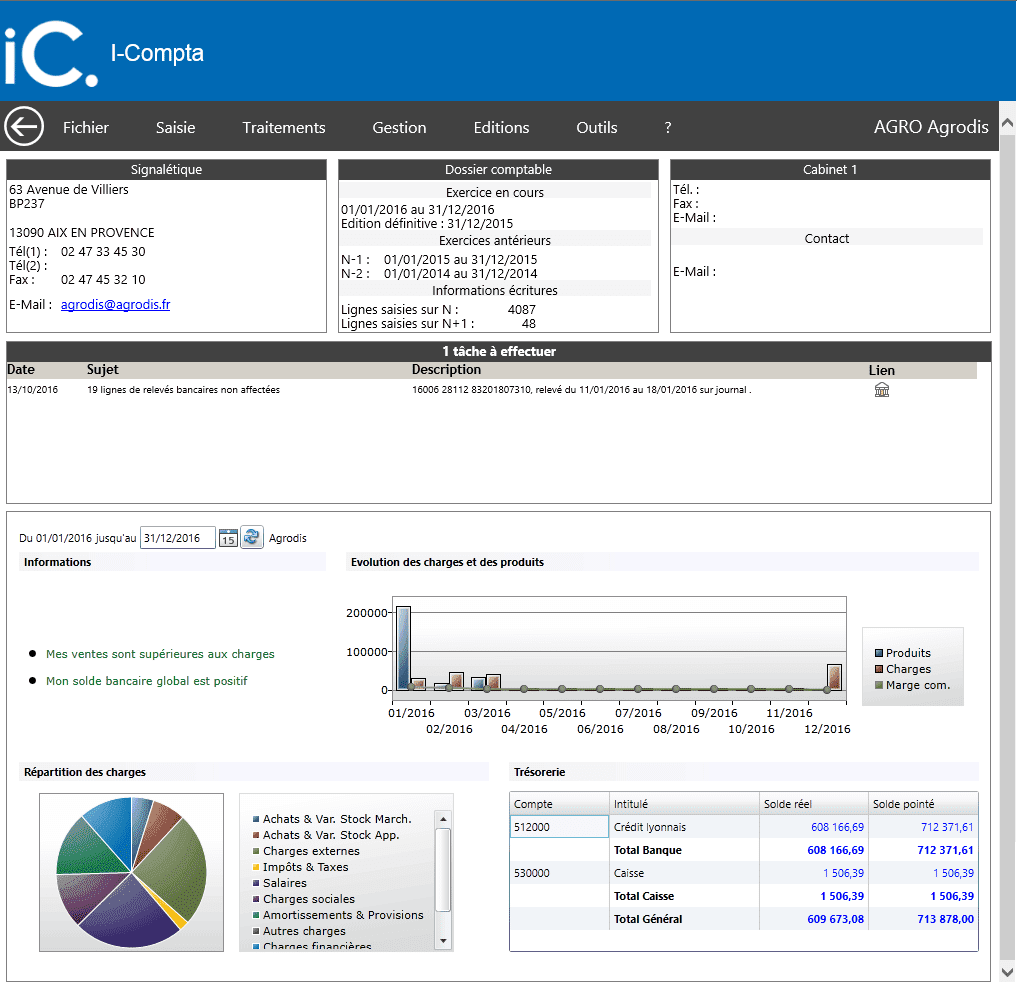Open the Editions menu
Viewport: 1017px width, 982px height.
[x=501, y=128]
